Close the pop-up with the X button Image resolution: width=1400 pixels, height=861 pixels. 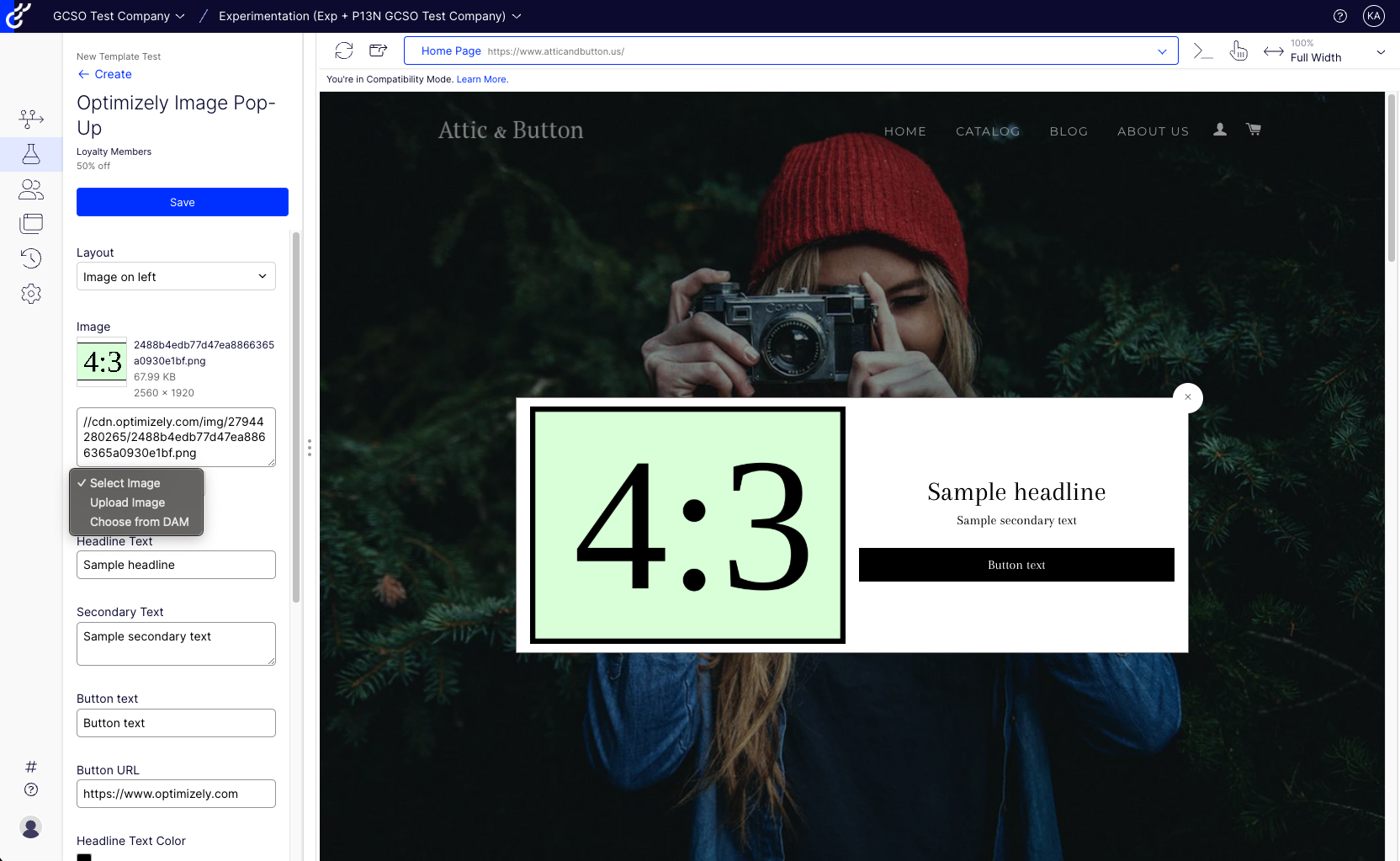[x=1188, y=397]
